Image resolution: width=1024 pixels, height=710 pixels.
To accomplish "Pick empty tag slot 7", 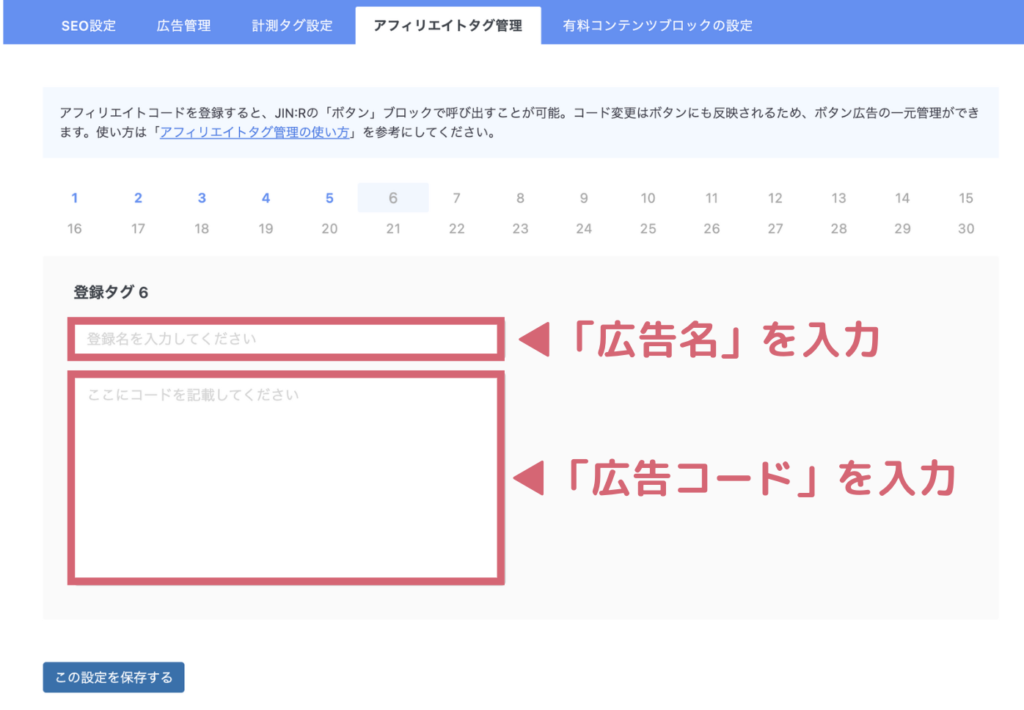I will coord(457,198).
